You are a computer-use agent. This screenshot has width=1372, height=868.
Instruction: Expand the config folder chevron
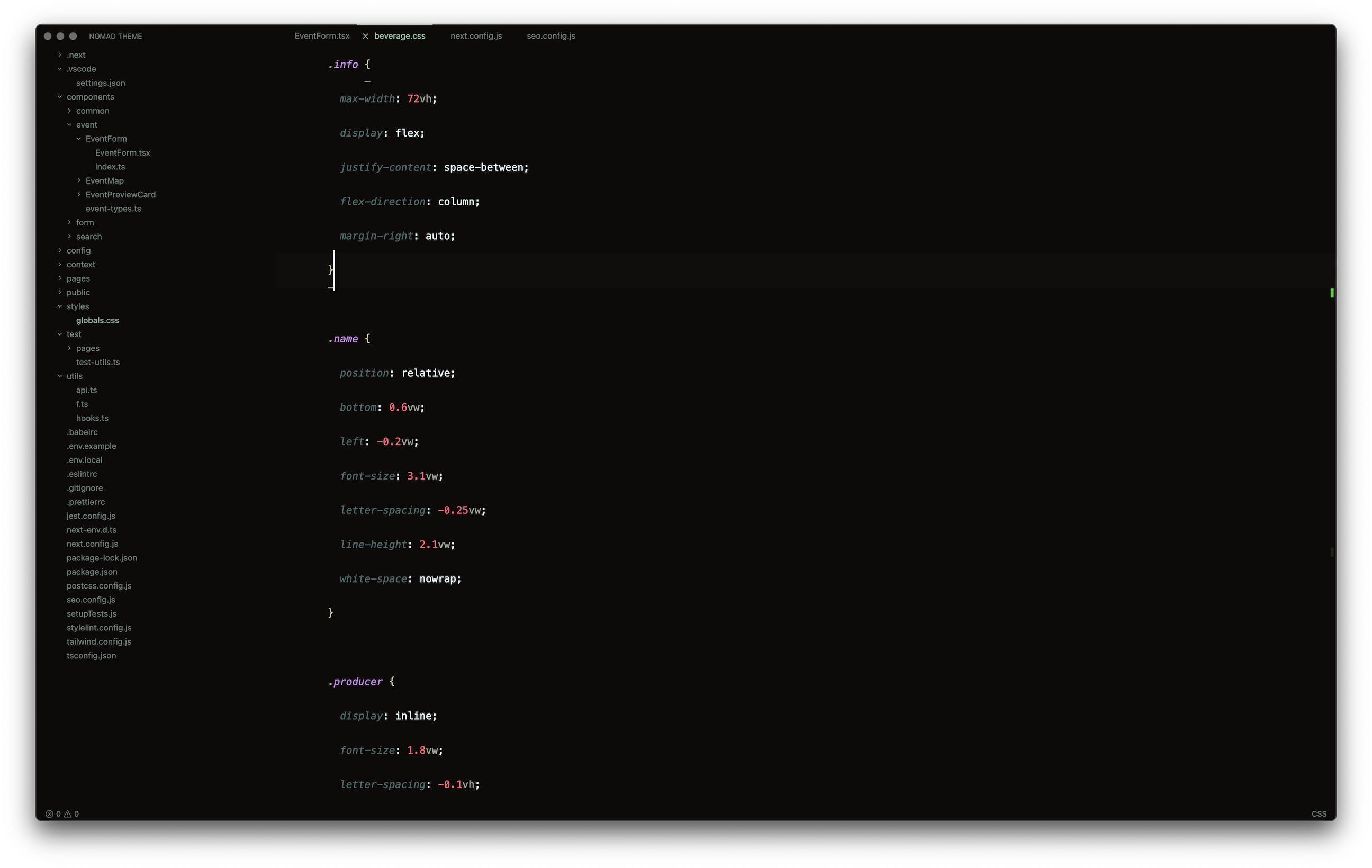coord(60,250)
